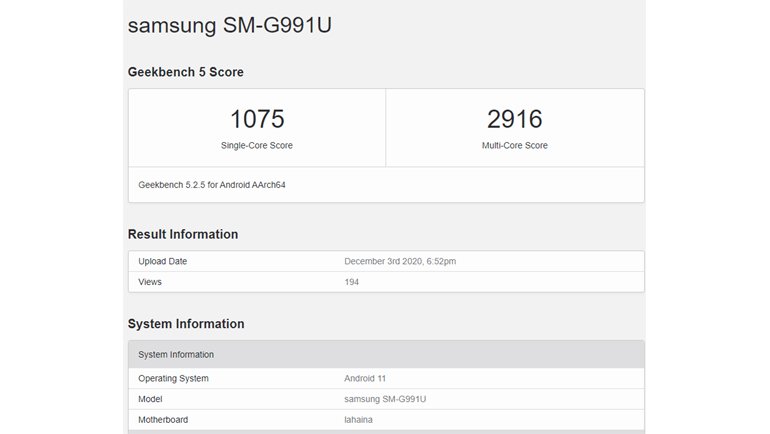Select 'samsung SM-G991U' model value in table
This screenshot has width=770, height=434.
click(385, 399)
